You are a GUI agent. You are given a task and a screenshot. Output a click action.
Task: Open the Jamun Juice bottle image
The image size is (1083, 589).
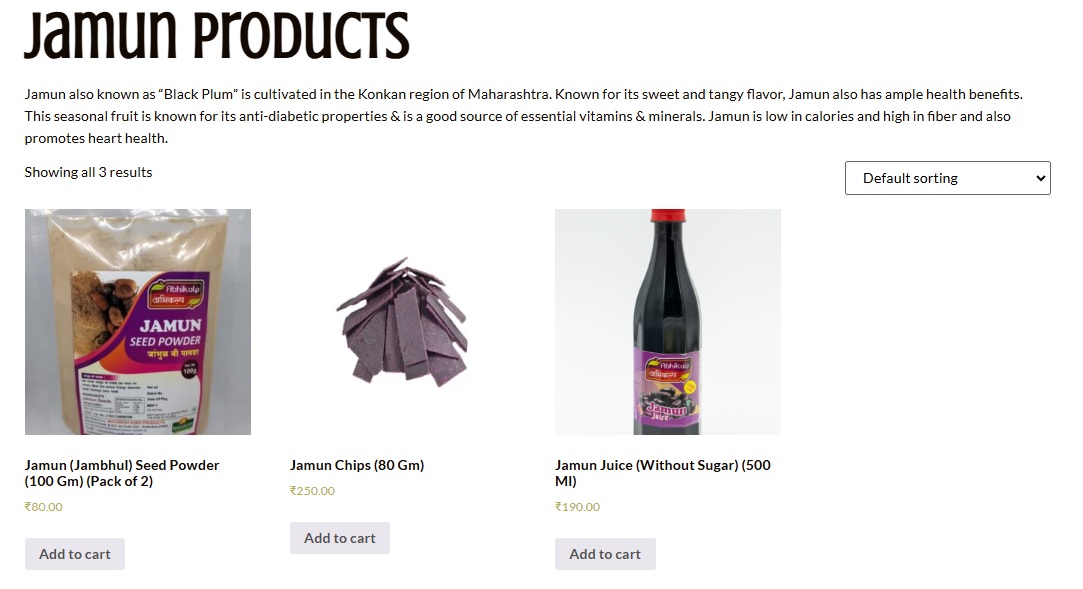click(x=667, y=321)
